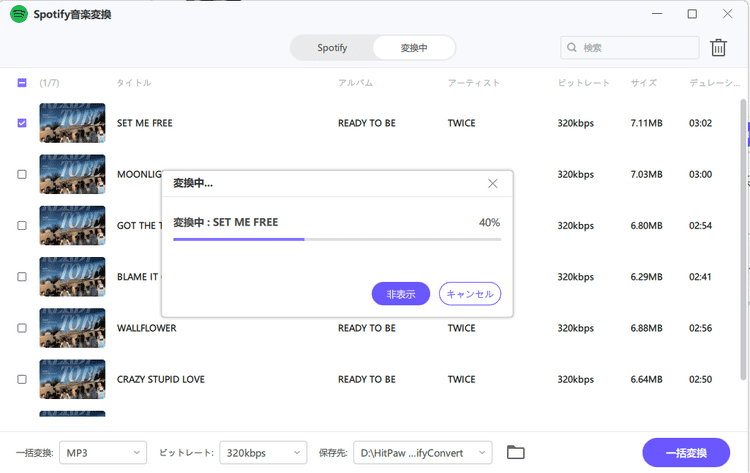Click the 03:00 duration value
This screenshot has width=750, height=473.
click(700, 174)
